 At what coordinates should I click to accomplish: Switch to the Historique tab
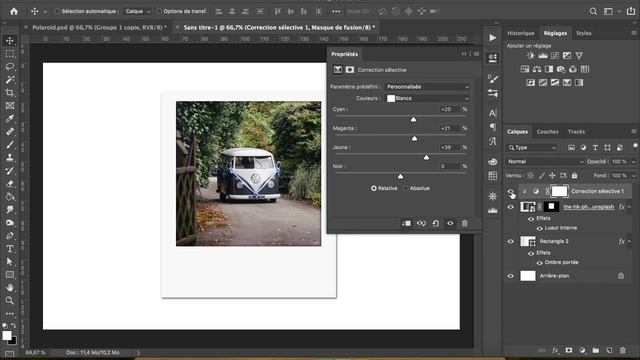[x=520, y=33]
